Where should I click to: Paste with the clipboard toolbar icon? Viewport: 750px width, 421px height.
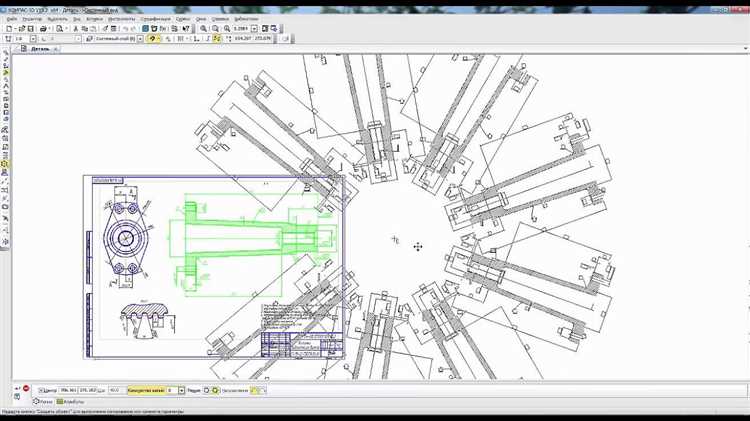click(x=93, y=29)
